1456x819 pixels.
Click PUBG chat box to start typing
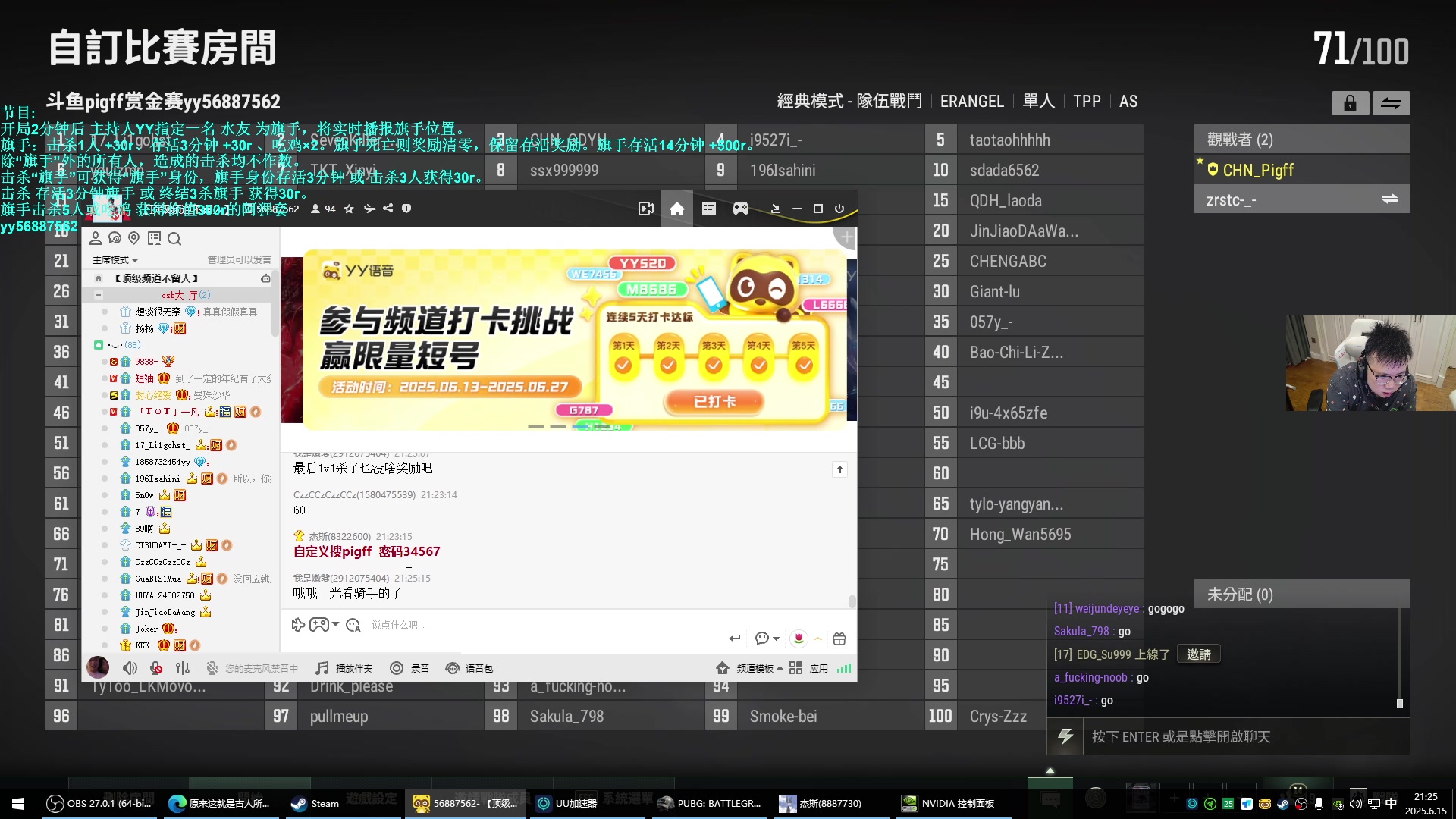1247,737
